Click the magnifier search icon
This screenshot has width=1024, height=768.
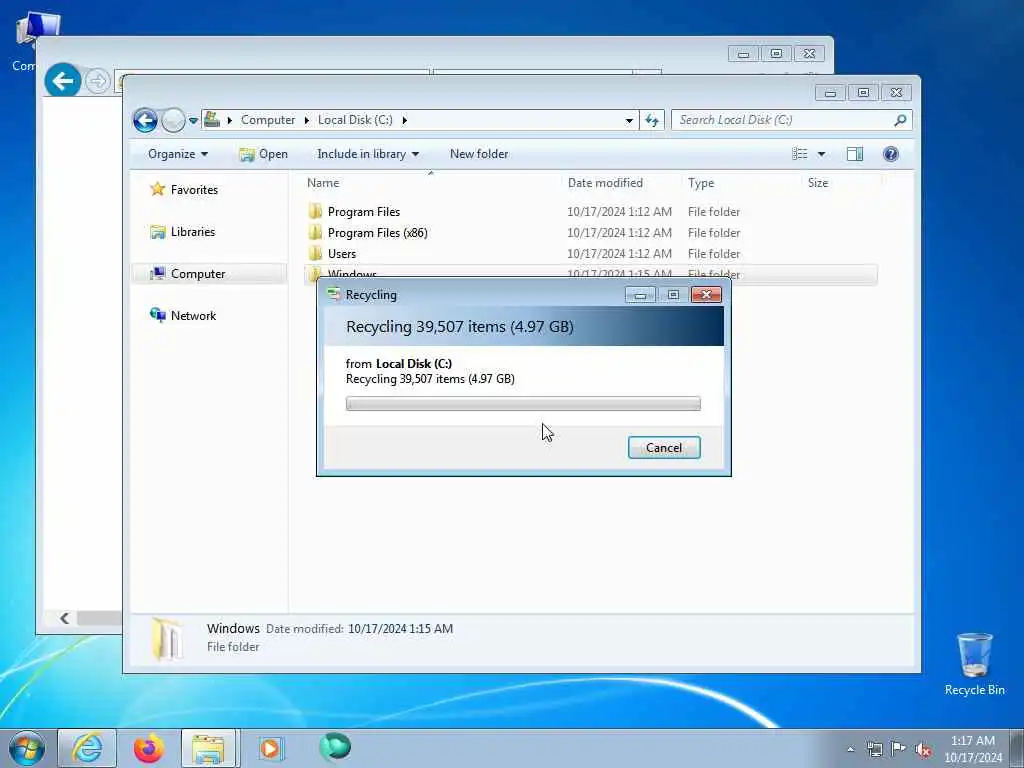(x=901, y=120)
